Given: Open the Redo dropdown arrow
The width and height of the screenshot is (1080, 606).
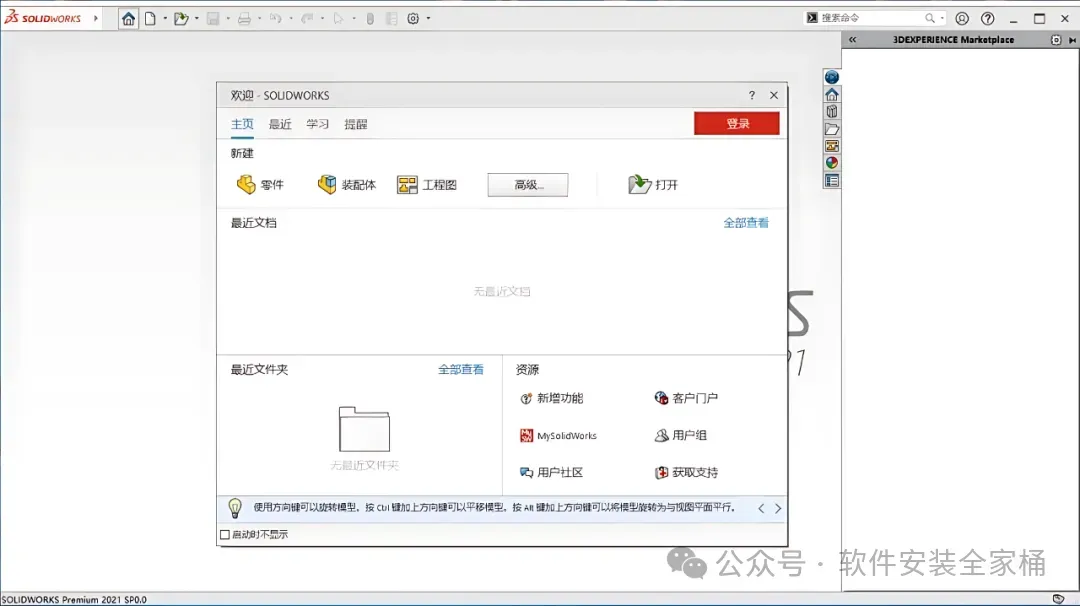Looking at the screenshot, I should (x=322, y=19).
